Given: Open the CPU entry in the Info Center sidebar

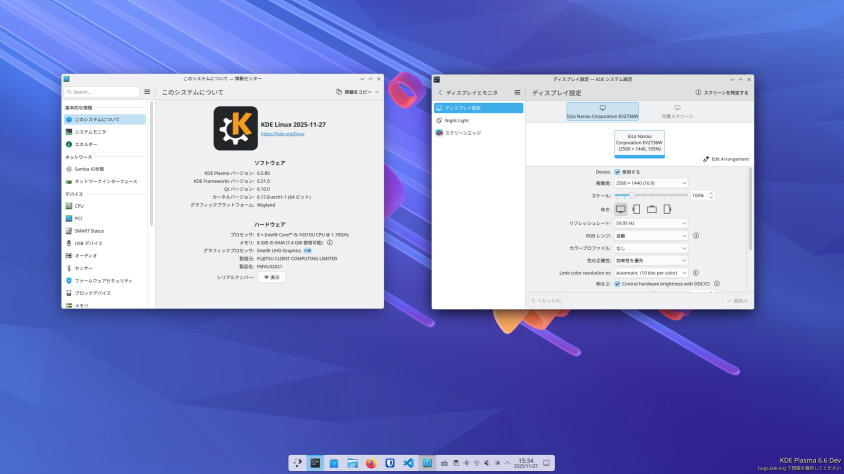Looking at the screenshot, I should click(x=79, y=205).
